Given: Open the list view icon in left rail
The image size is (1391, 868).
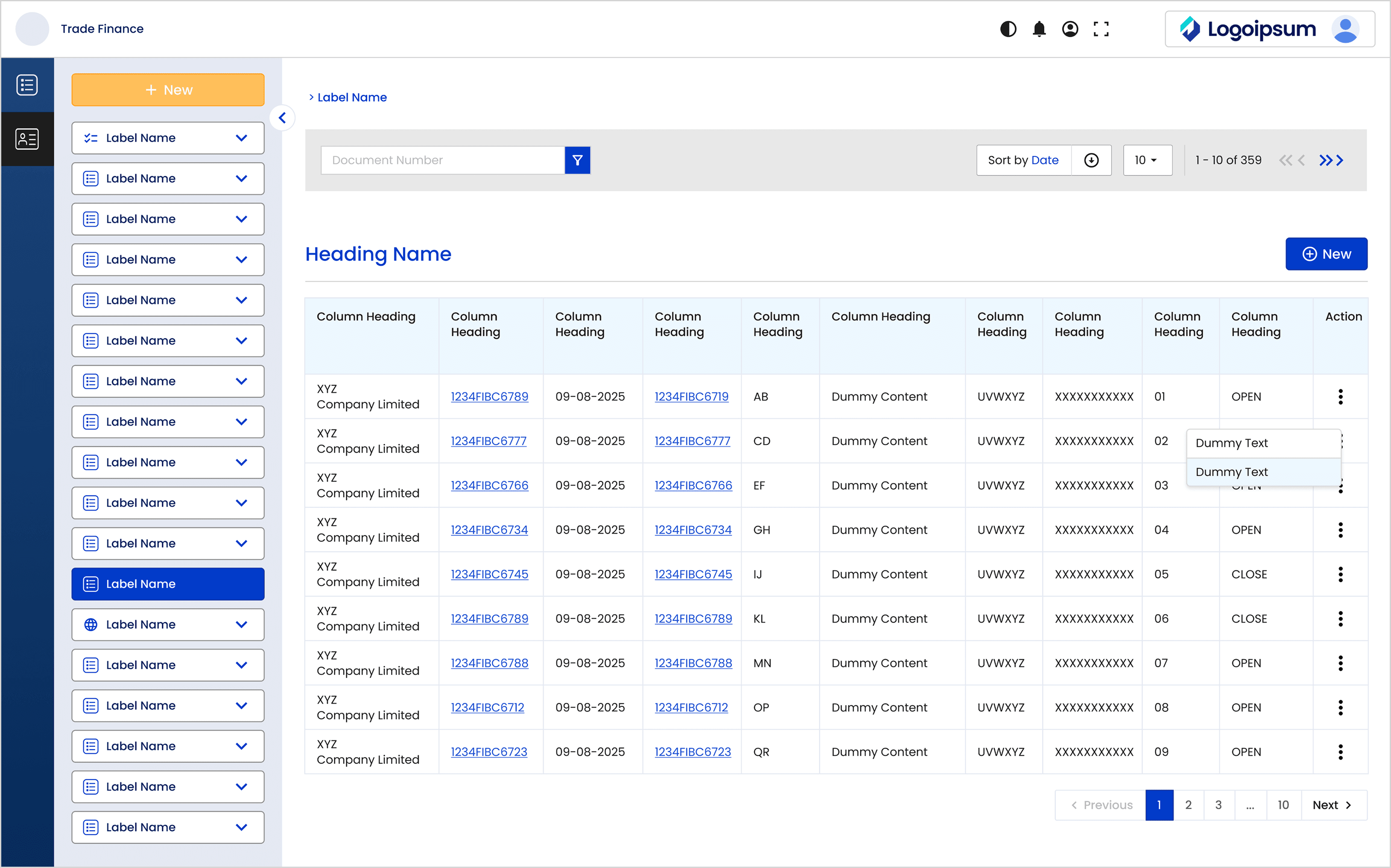Looking at the screenshot, I should [27, 85].
